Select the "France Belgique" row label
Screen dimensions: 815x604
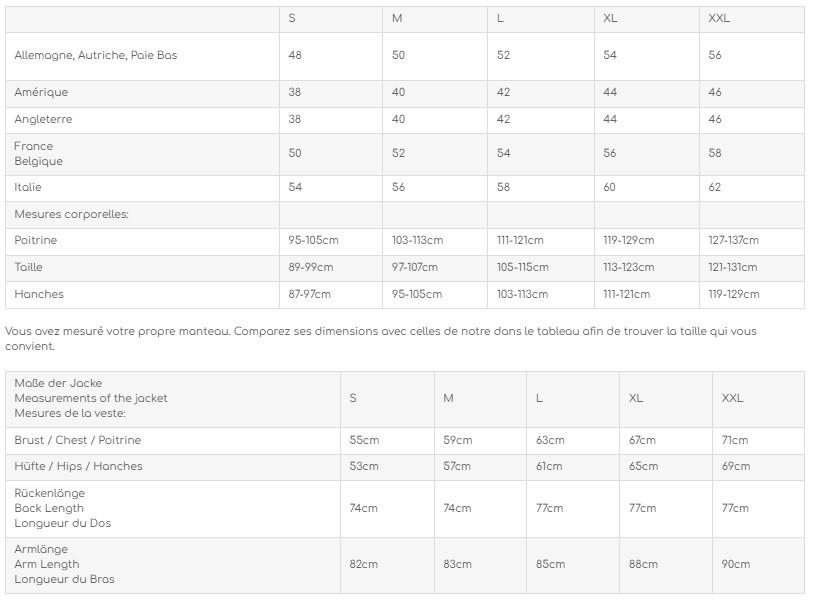39,154
